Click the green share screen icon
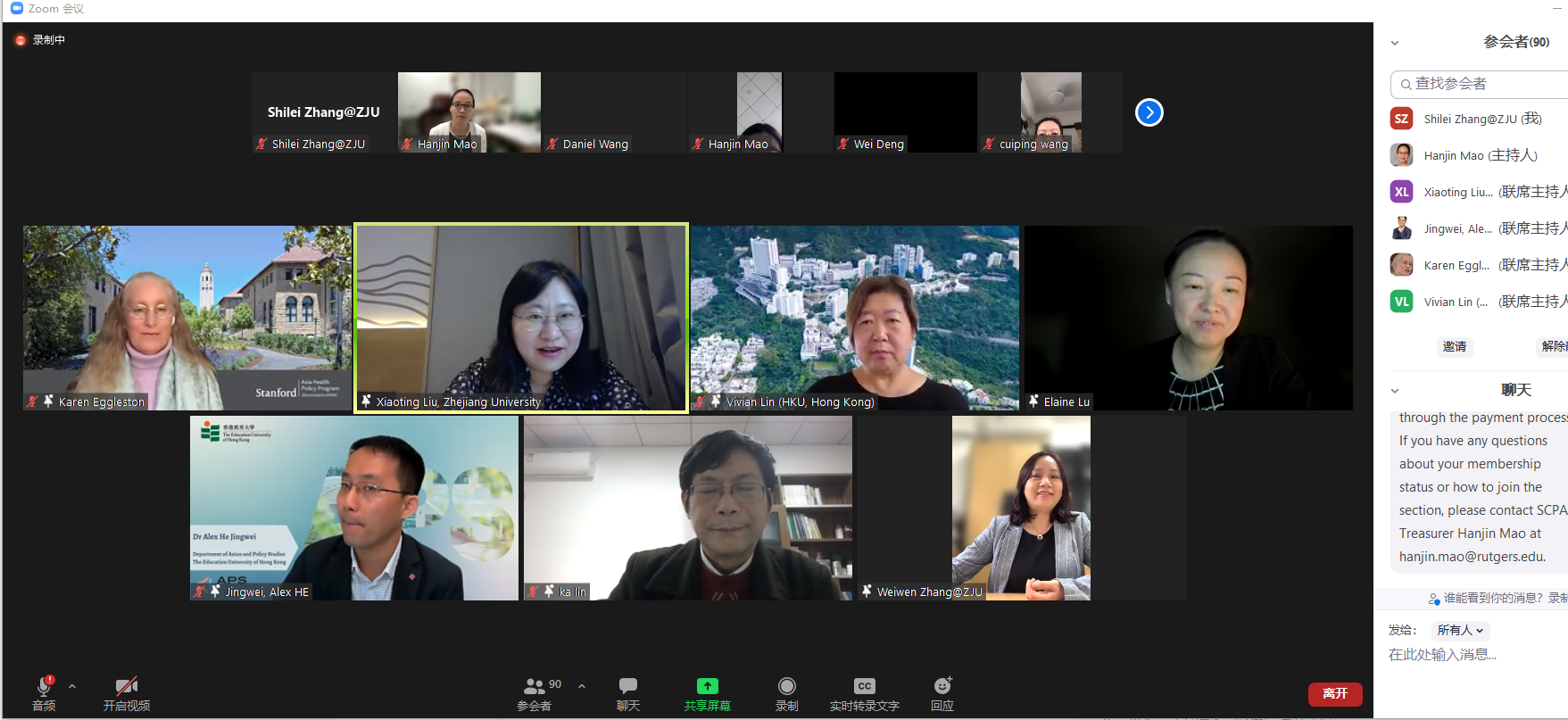Screen dimensions: 1568x720 point(708,685)
